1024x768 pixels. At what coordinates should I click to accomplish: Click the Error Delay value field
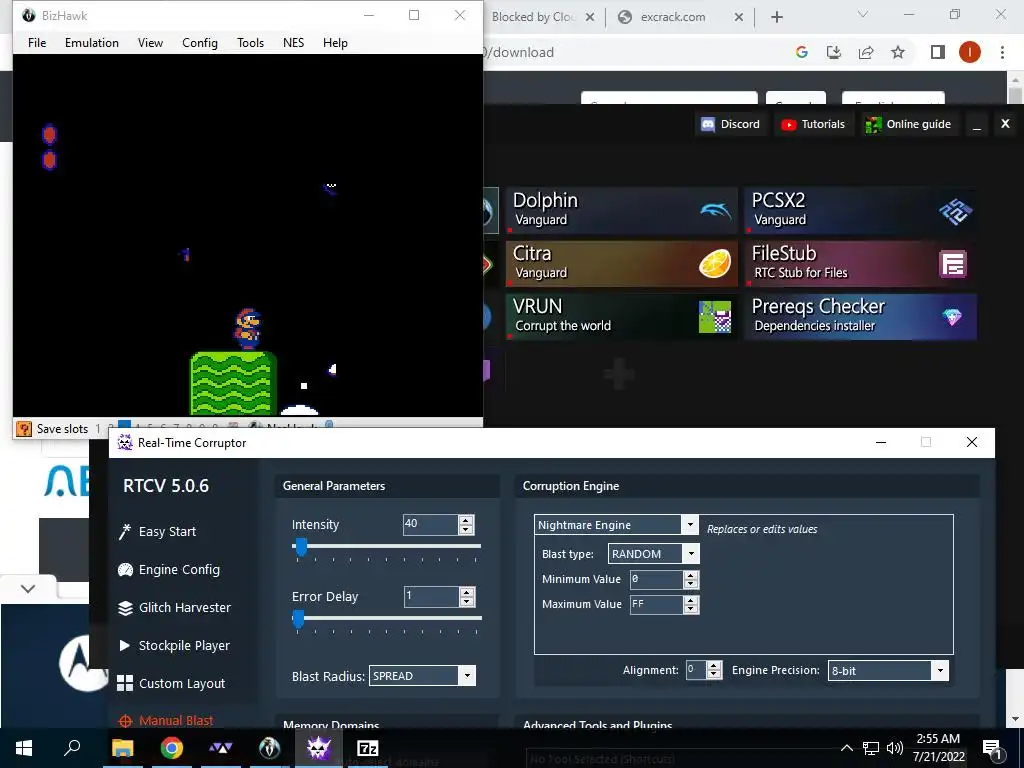[430, 596]
